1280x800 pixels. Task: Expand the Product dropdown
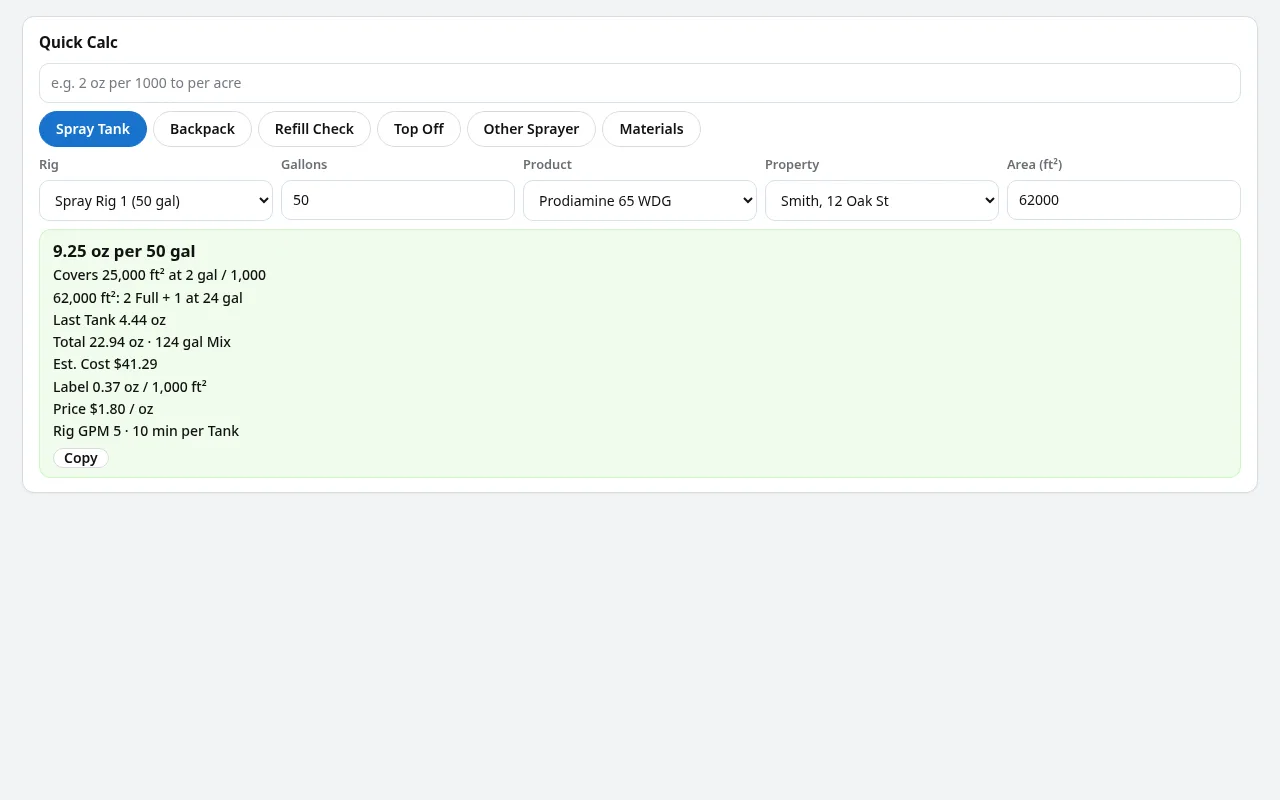pos(640,200)
